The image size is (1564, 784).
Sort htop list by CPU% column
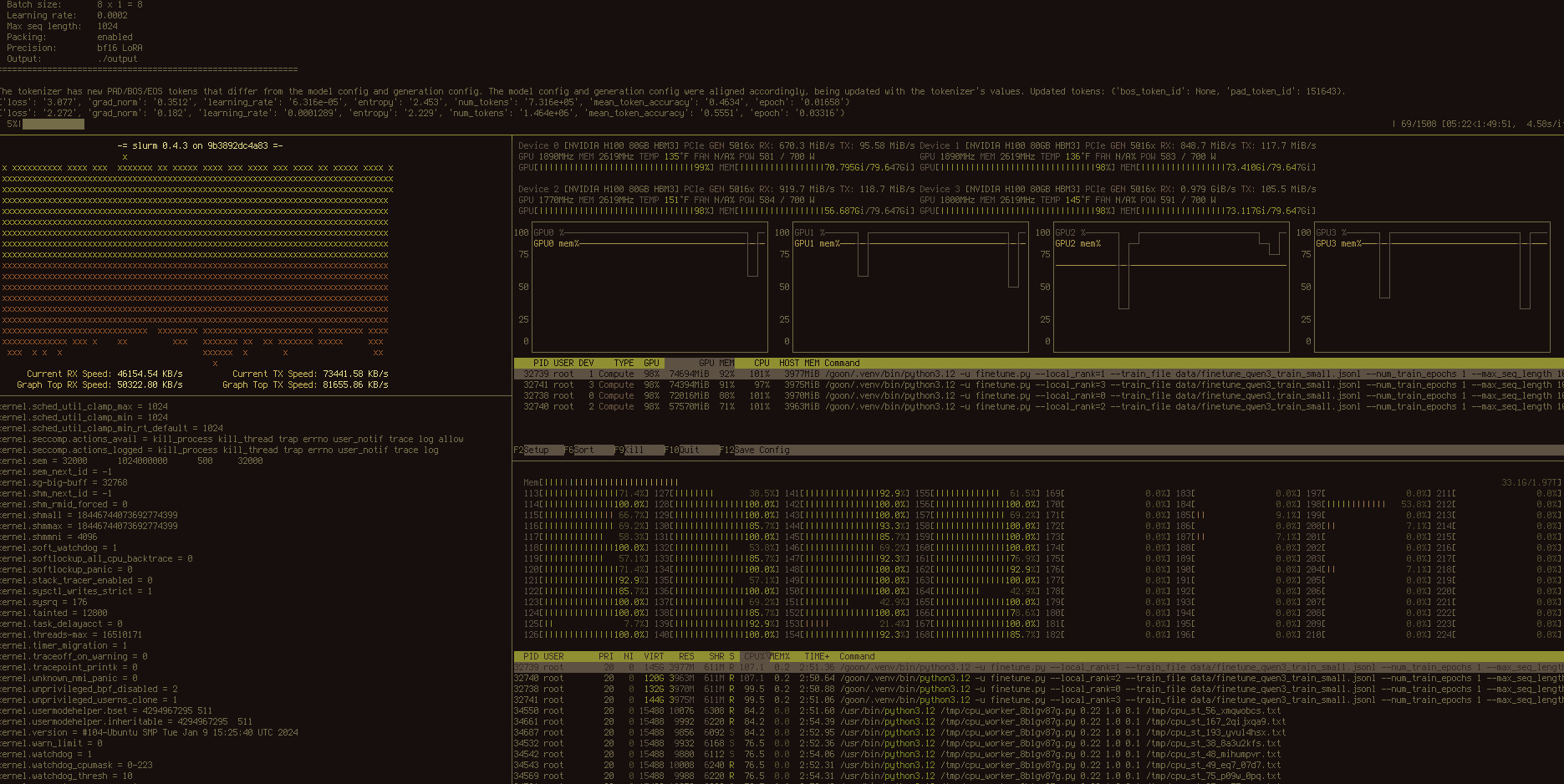[x=754, y=656]
